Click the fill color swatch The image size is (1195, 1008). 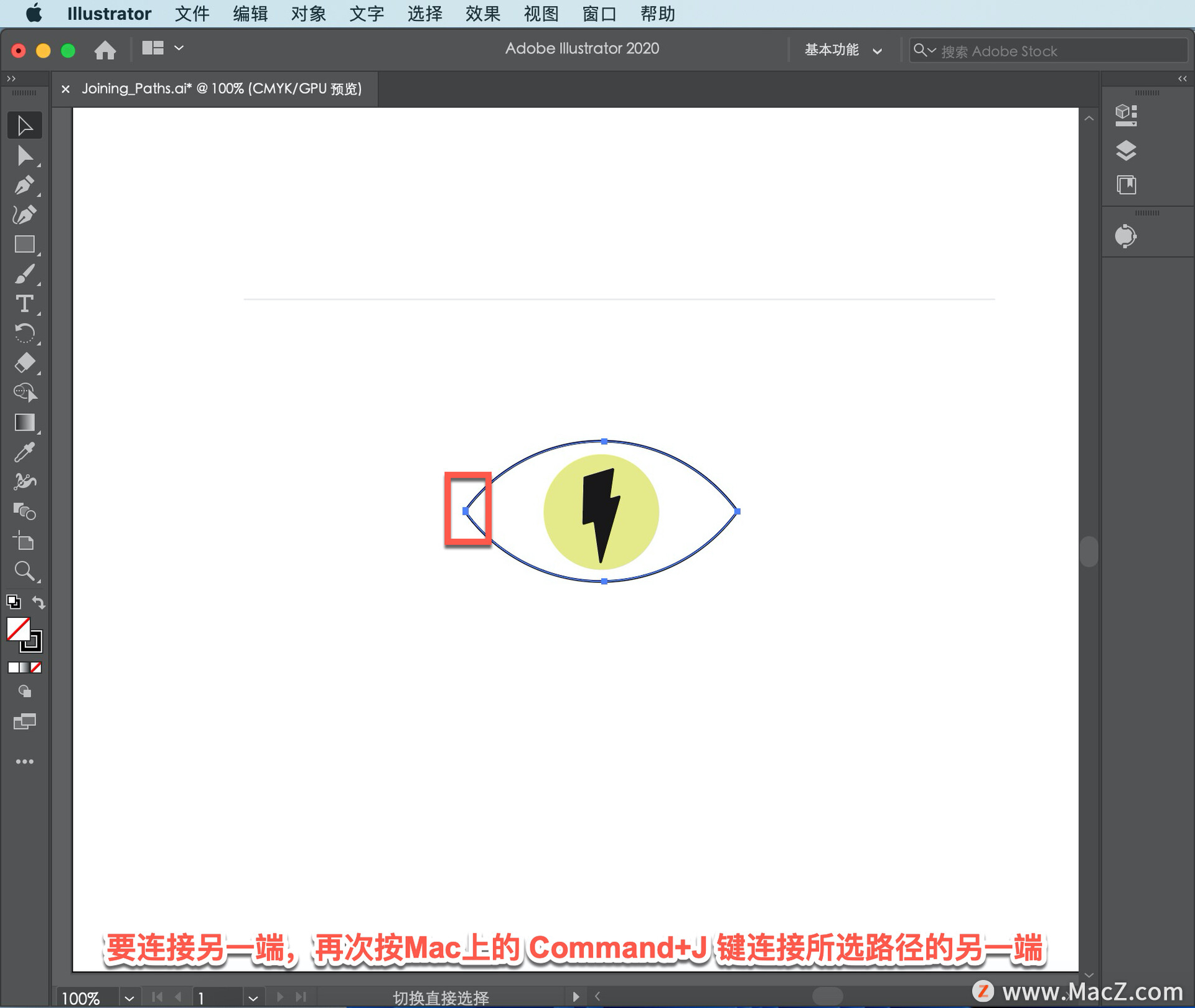[18, 629]
